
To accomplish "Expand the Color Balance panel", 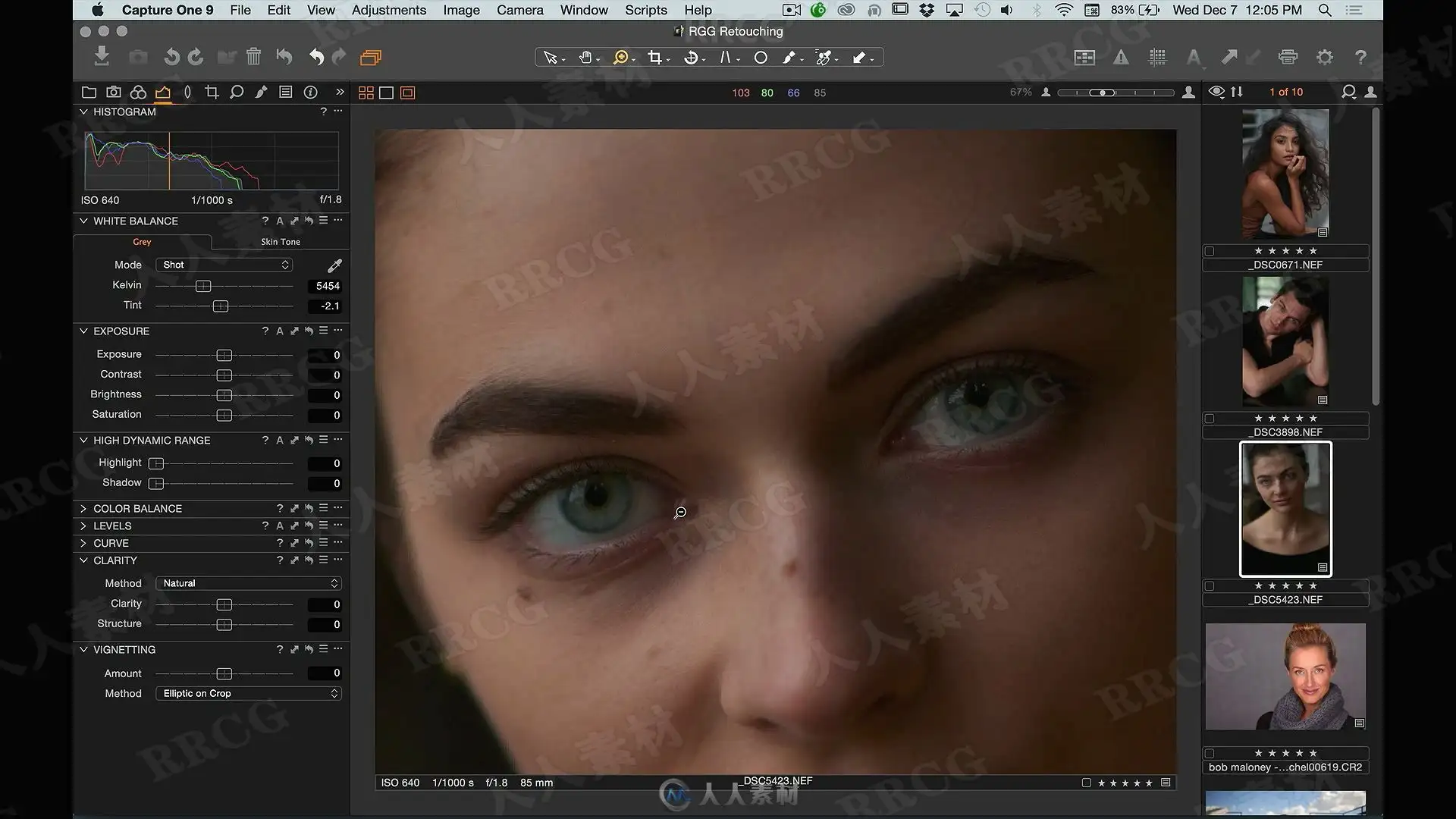I will click(x=83, y=509).
